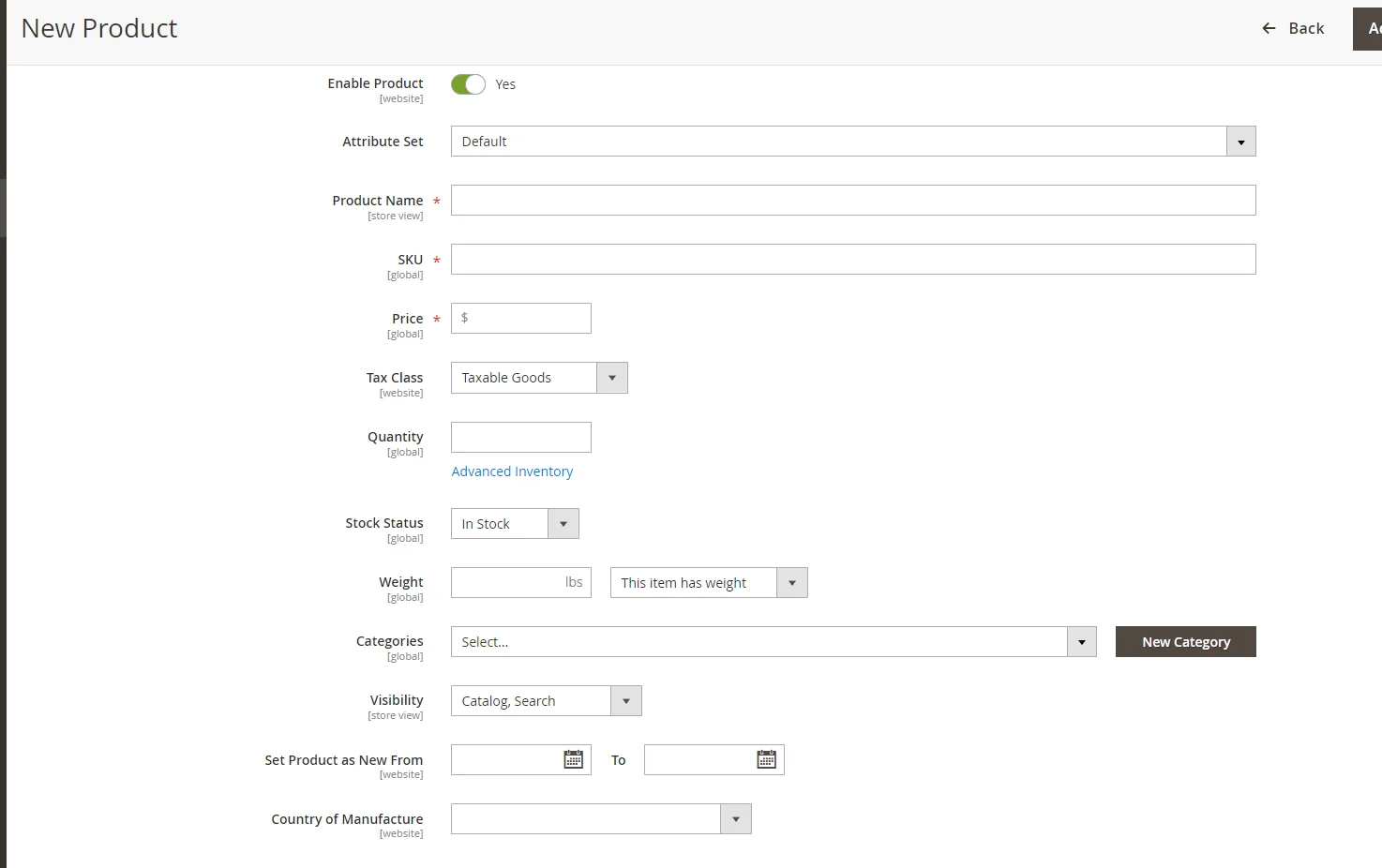Image resolution: width=1382 pixels, height=868 pixels.
Task: Toggle the Enable Product switch
Action: click(468, 84)
